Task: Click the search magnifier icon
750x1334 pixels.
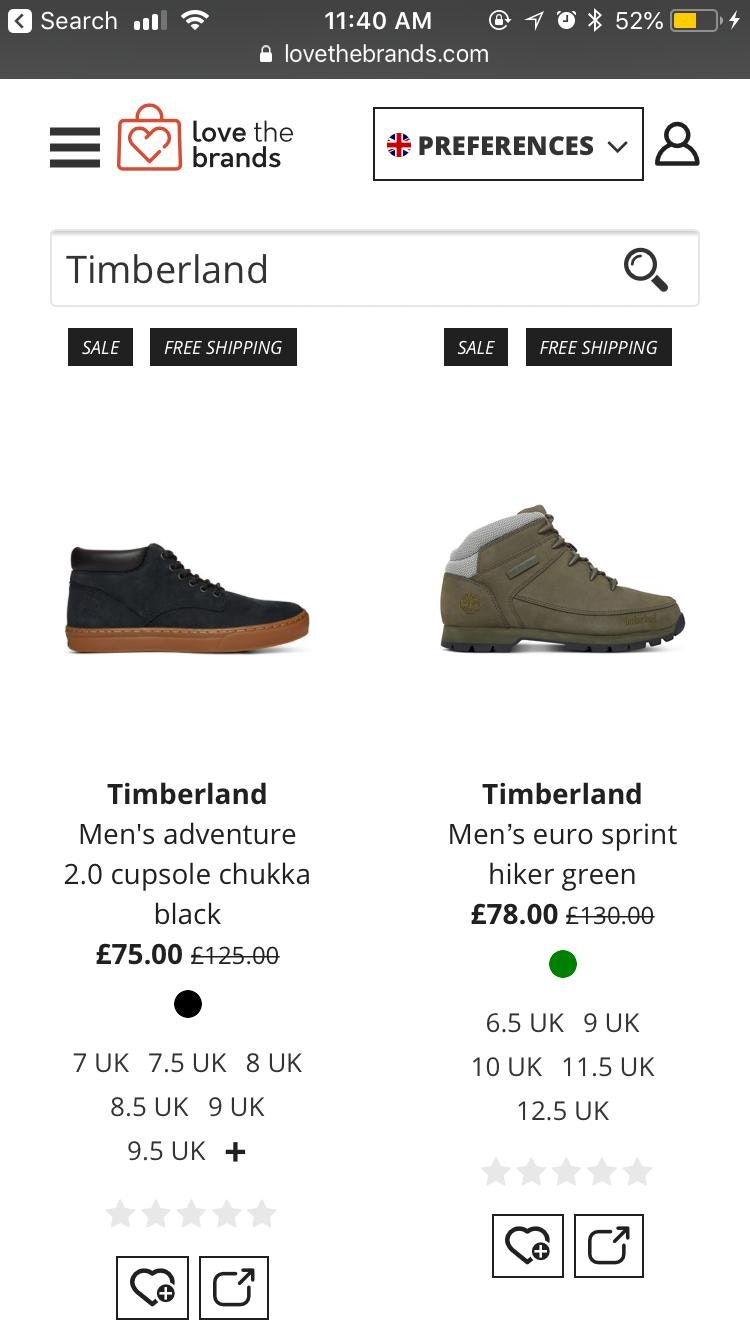Action: pyautogui.click(x=646, y=269)
